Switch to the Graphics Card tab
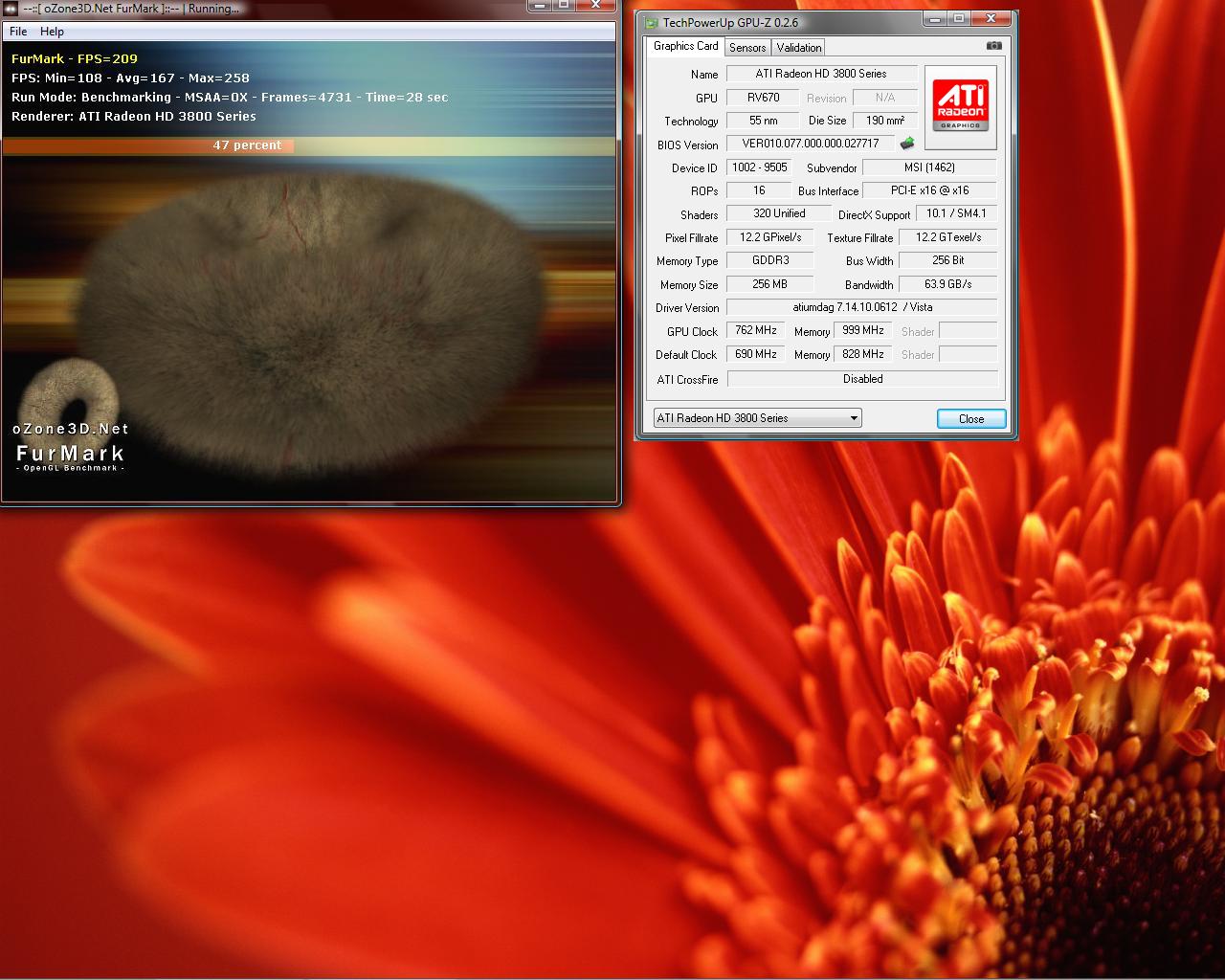The height and width of the screenshot is (980, 1225). 685,46
